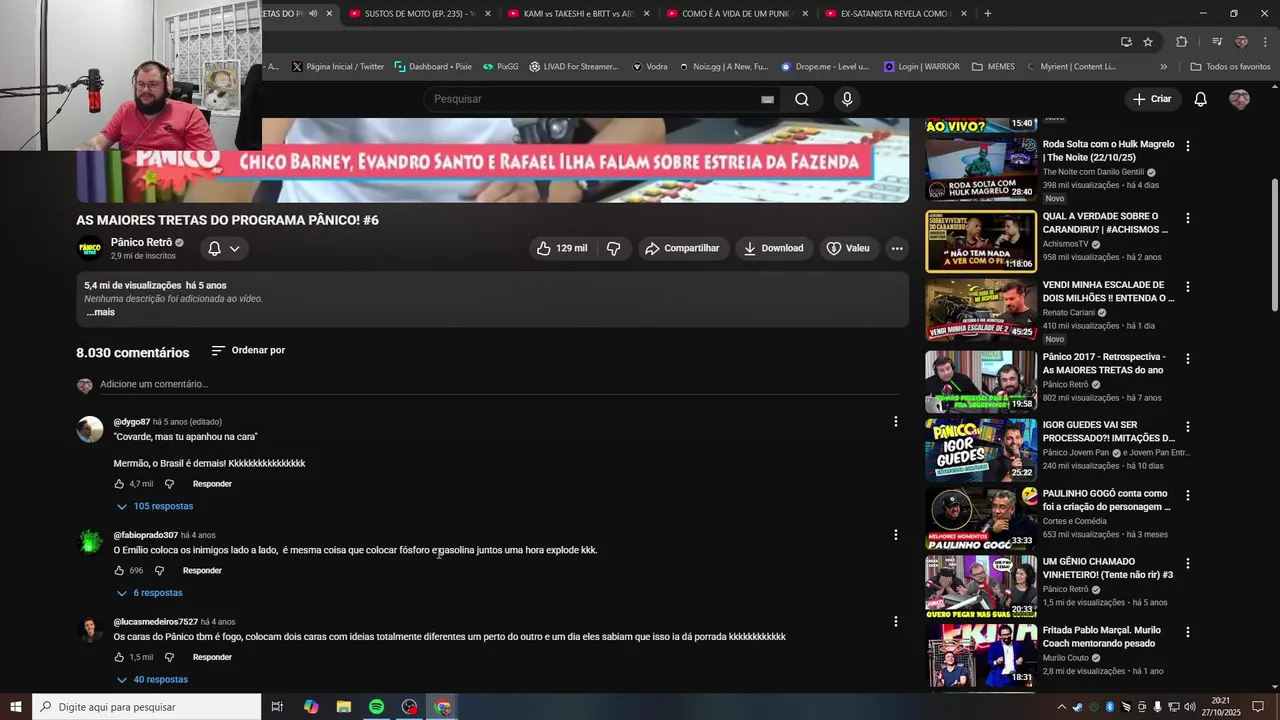Open the video's more actions menu
Viewport: 1280px width, 720px height.
click(x=897, y=248)
